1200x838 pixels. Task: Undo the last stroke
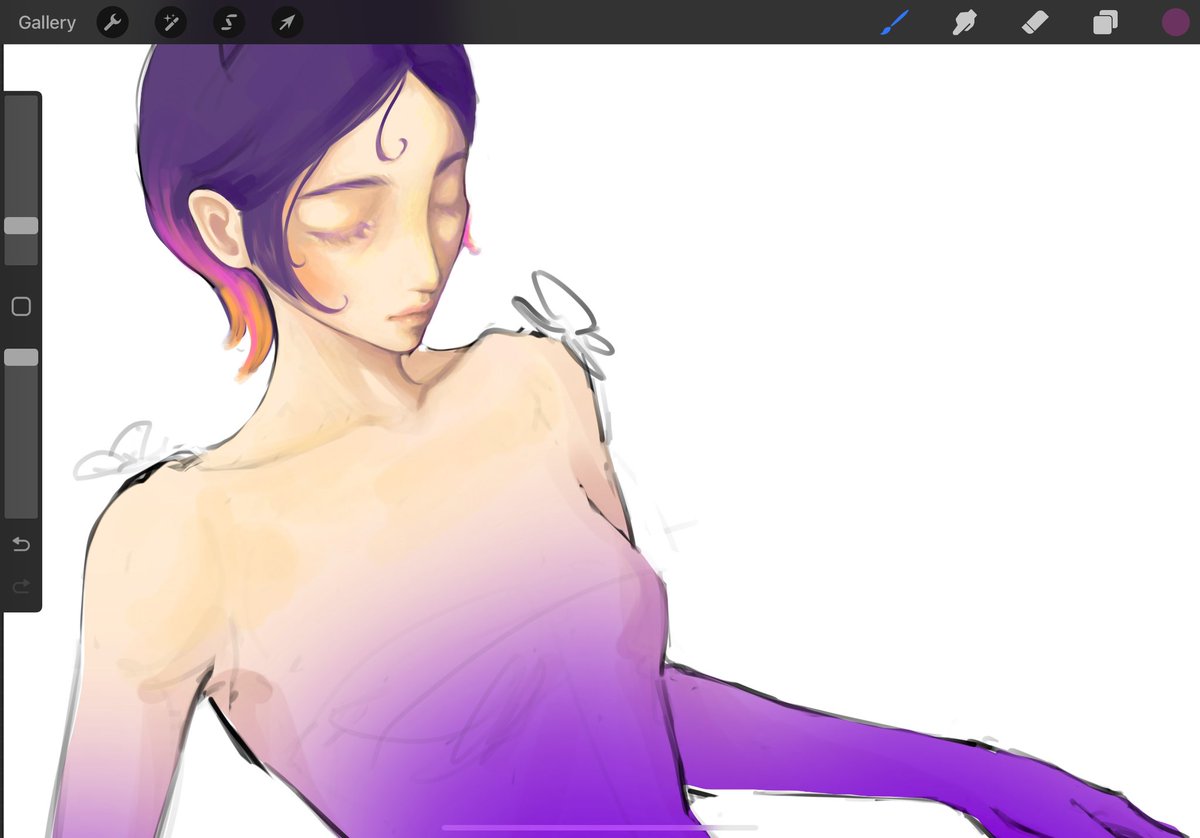[21, 544]
